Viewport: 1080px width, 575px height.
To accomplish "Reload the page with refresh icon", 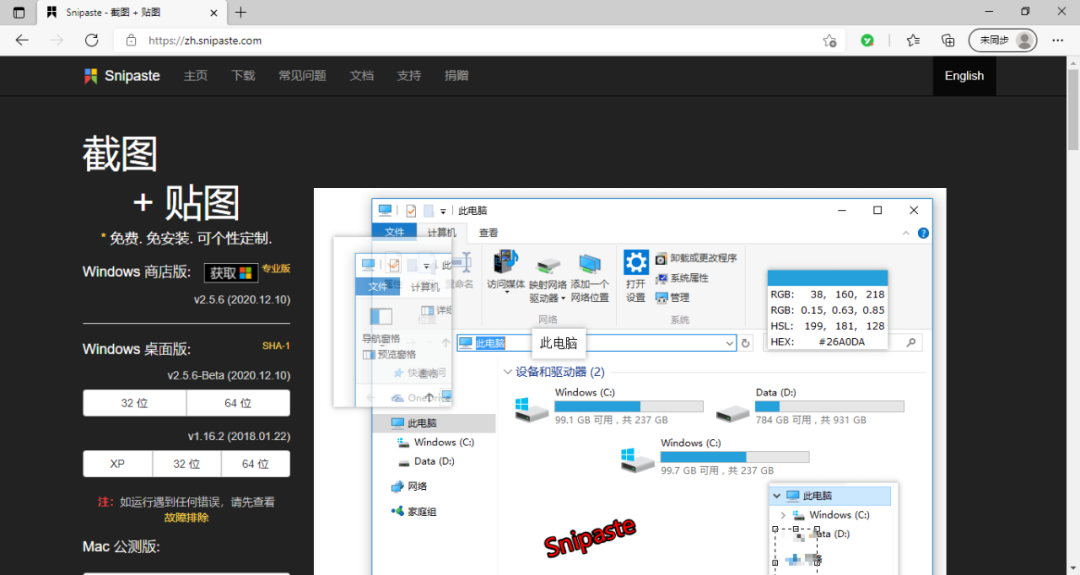I will click(91, 41).
